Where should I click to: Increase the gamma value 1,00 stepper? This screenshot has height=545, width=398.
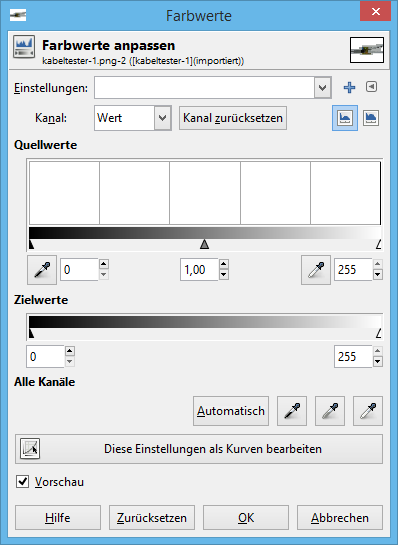click(x=224, y=265)
